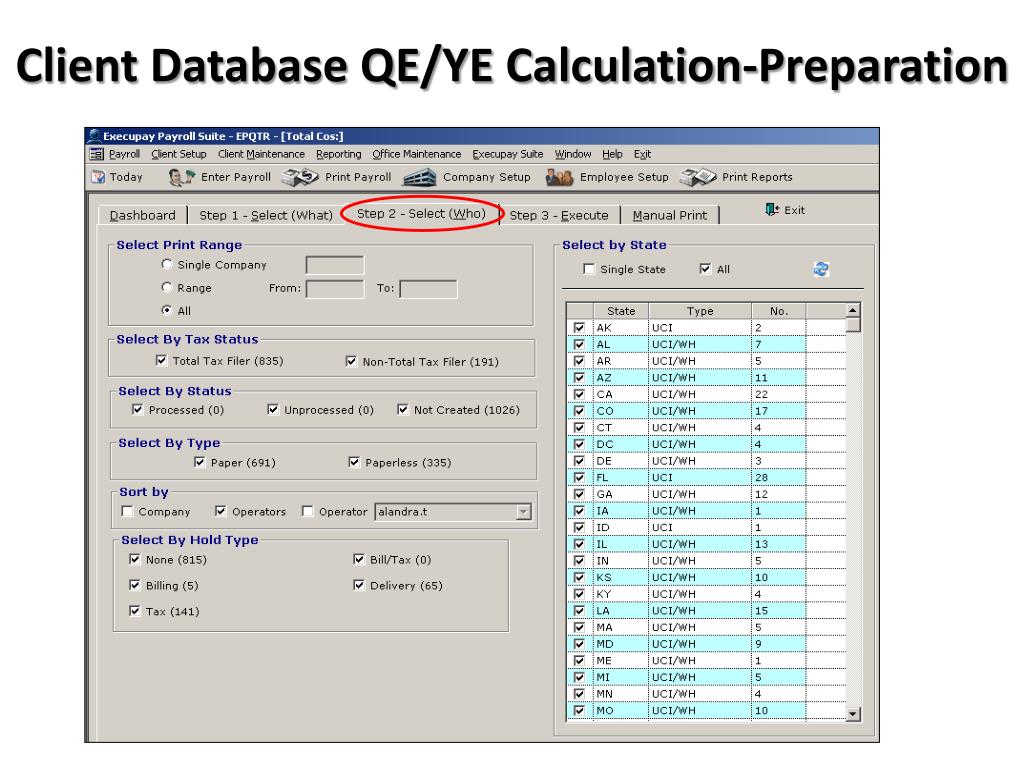Click the No. column header
This screenshot has height=768, width=1024.
[778, 311]
